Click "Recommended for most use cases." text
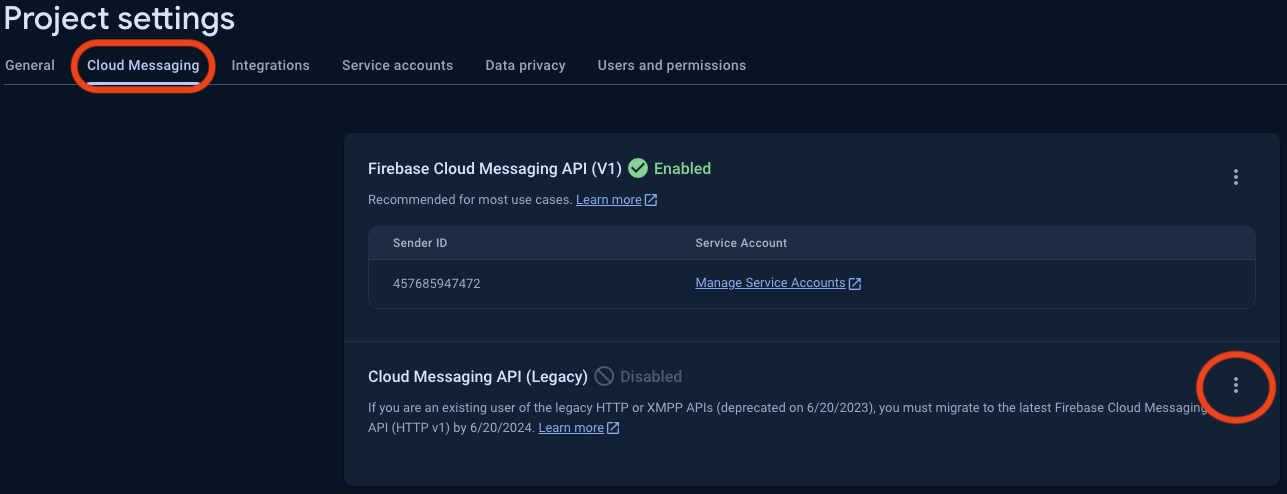1287x494 pixels. coord(470,200)
